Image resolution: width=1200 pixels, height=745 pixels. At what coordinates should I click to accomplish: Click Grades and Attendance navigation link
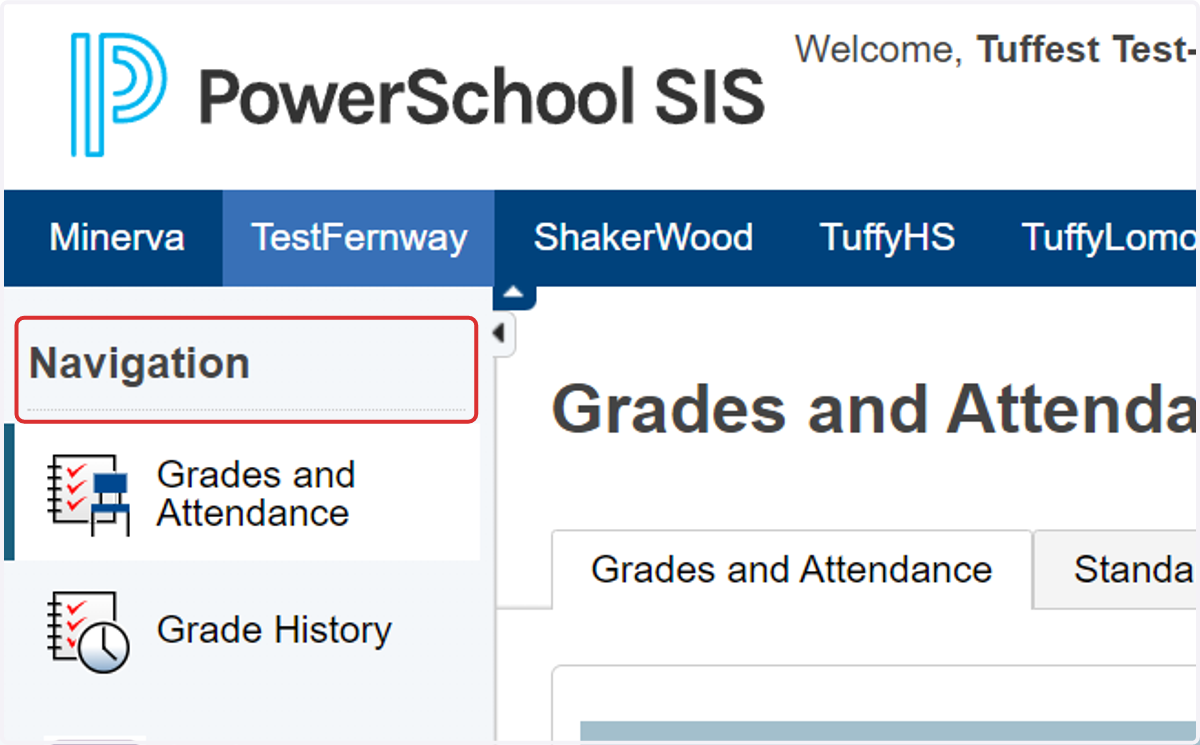click(256, 493)
